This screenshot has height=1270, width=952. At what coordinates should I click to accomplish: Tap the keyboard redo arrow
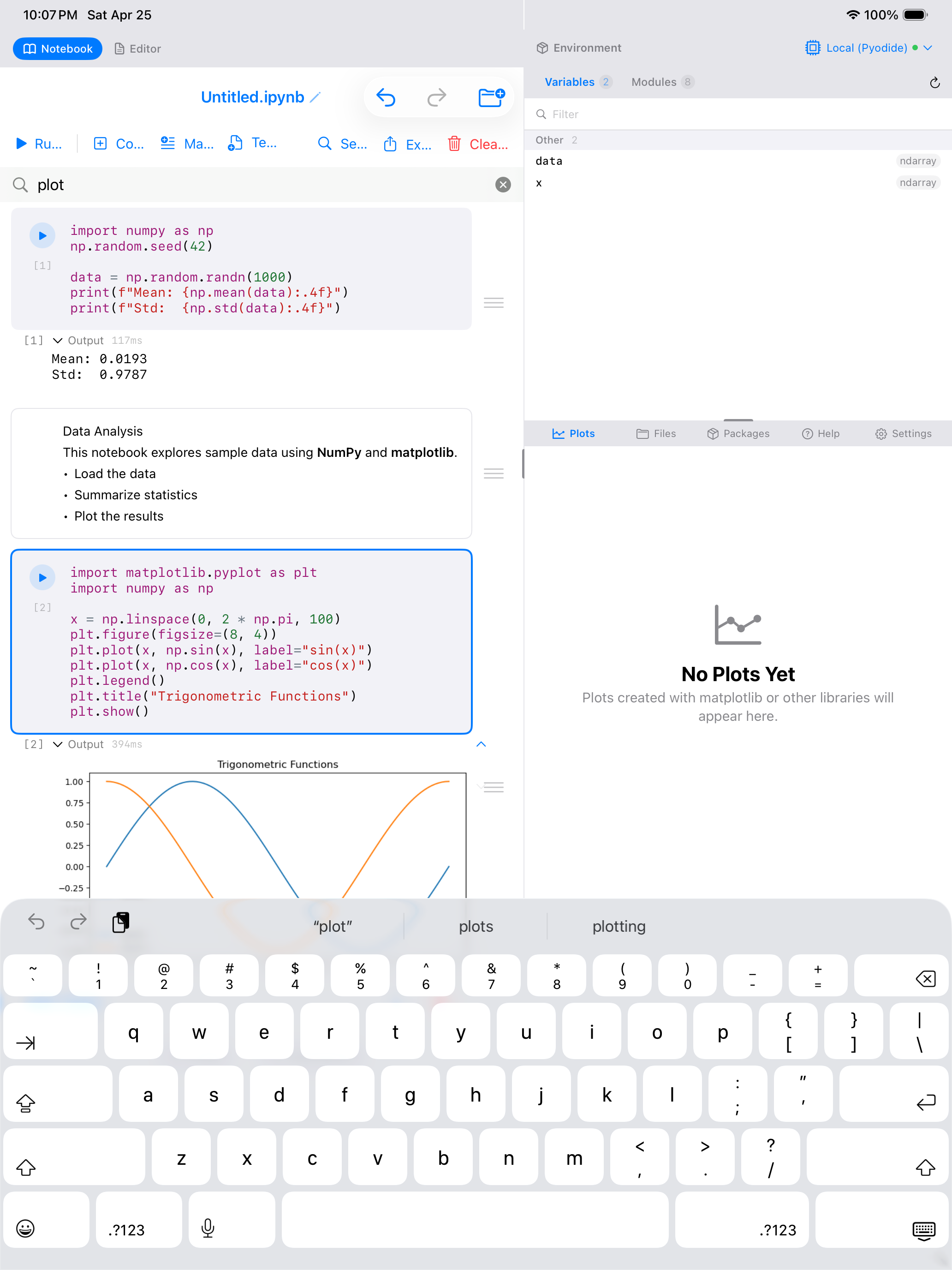tap(78, 923)
